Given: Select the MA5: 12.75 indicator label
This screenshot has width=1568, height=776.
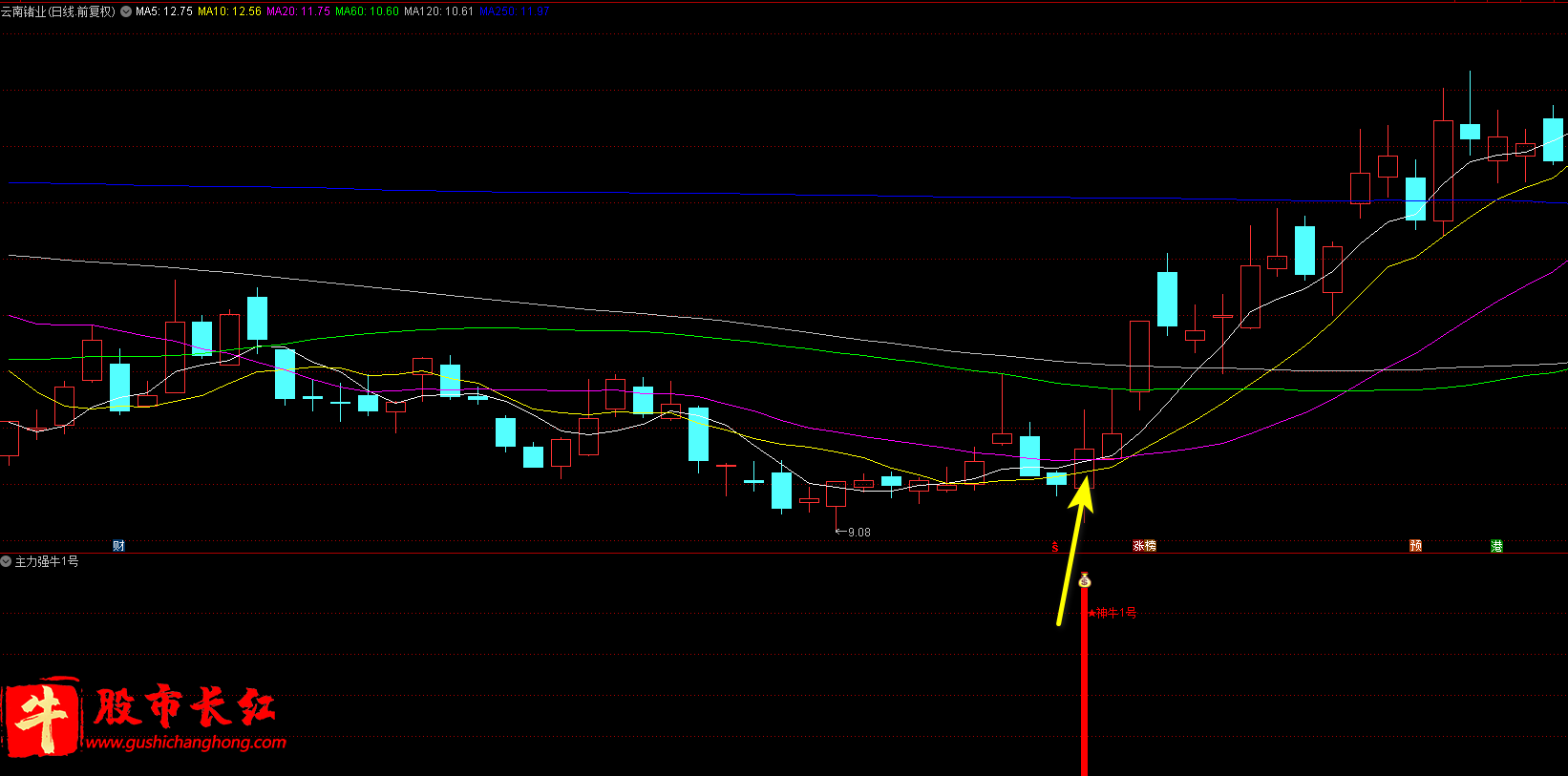Looking at the screenshot, I should 164,11.
